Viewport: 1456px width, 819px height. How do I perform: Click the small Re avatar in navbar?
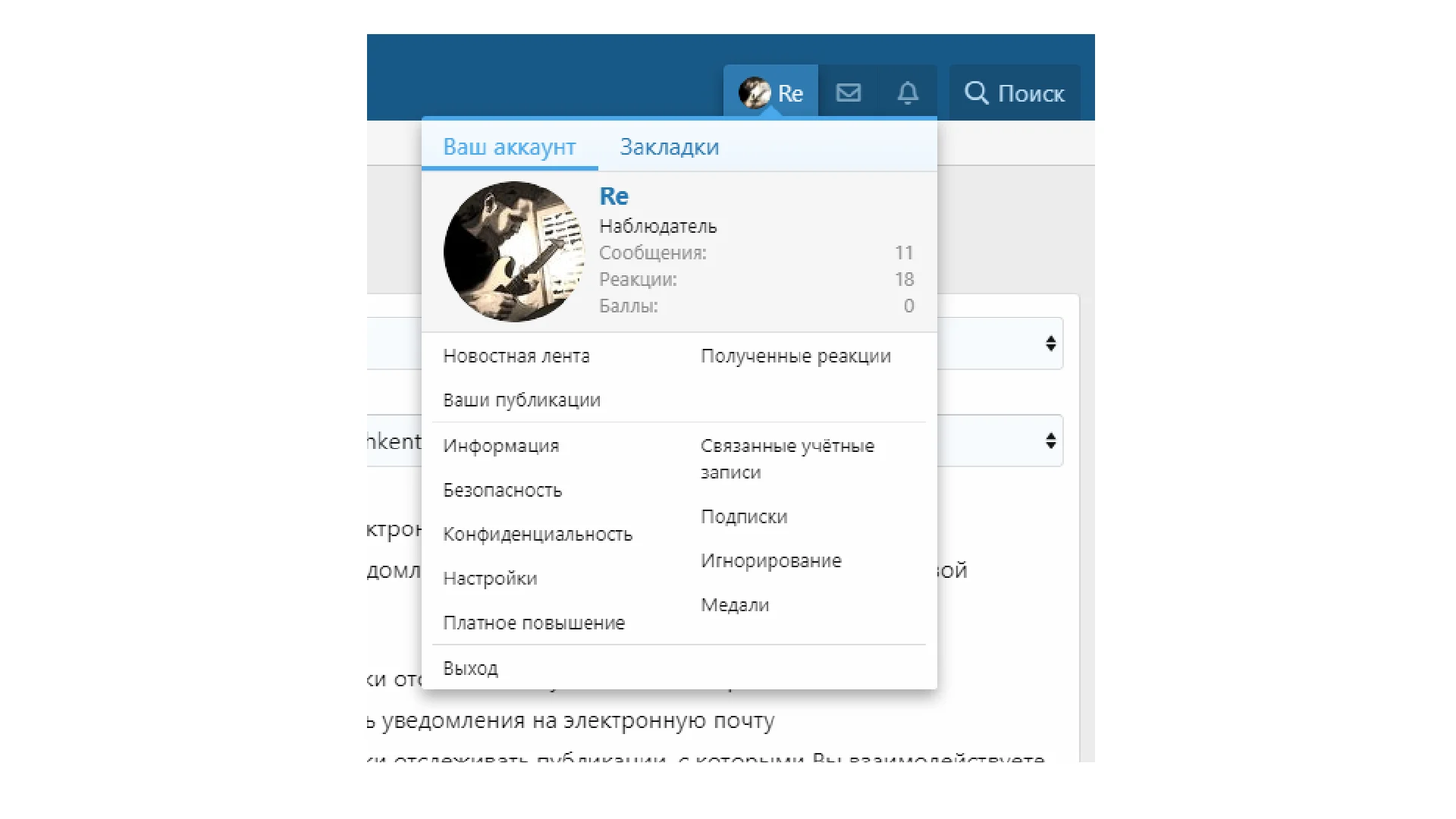point(755,93)
